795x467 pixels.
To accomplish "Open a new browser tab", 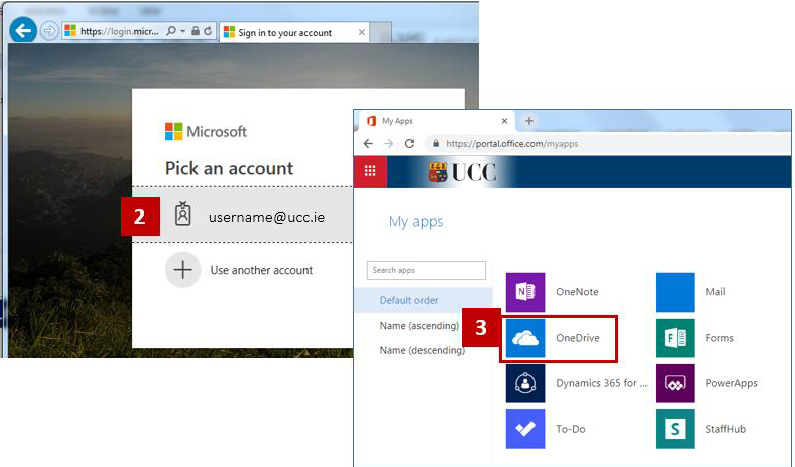I will 529,121.
